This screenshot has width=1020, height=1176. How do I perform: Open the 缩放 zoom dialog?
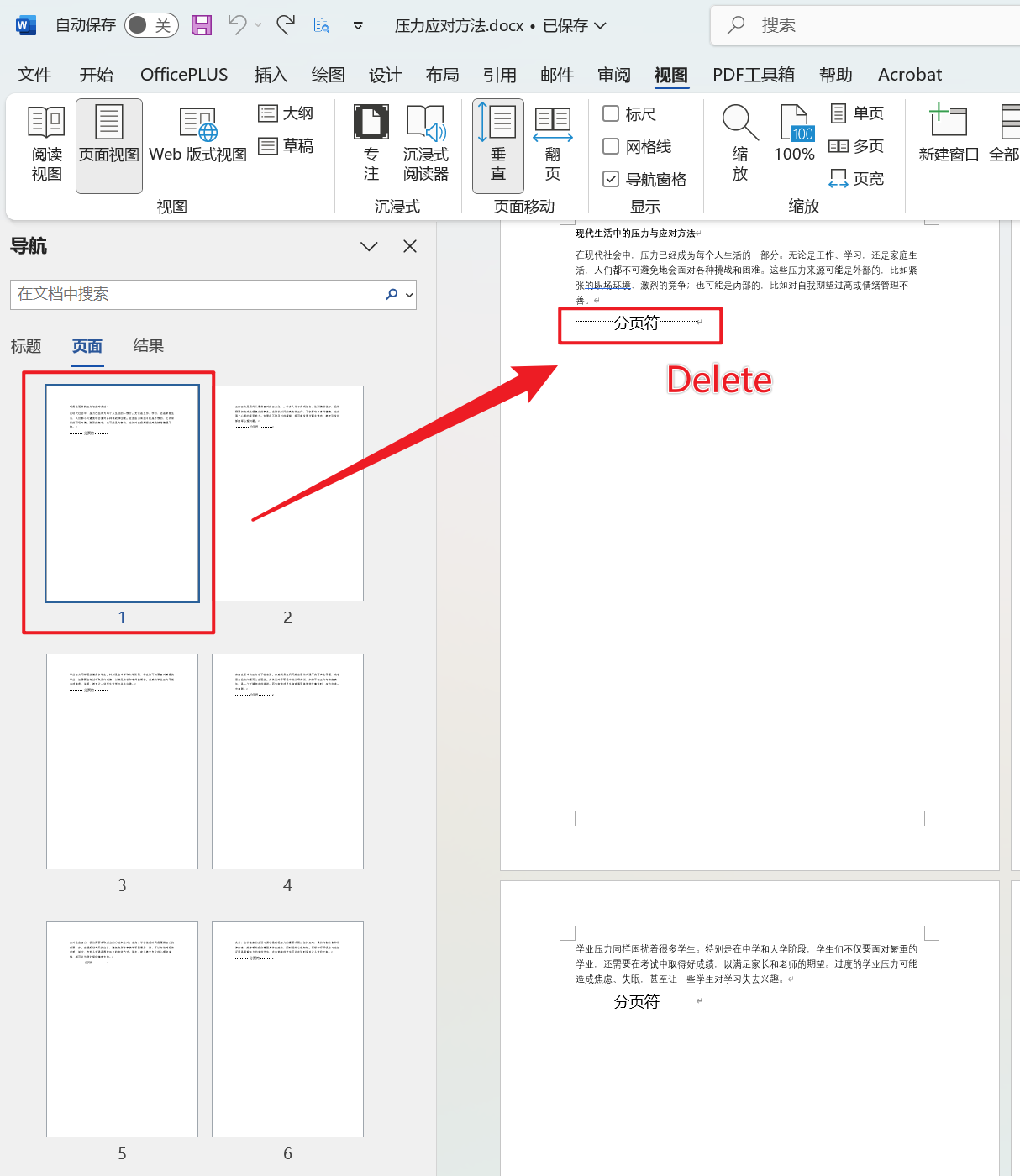pos(739,143)
